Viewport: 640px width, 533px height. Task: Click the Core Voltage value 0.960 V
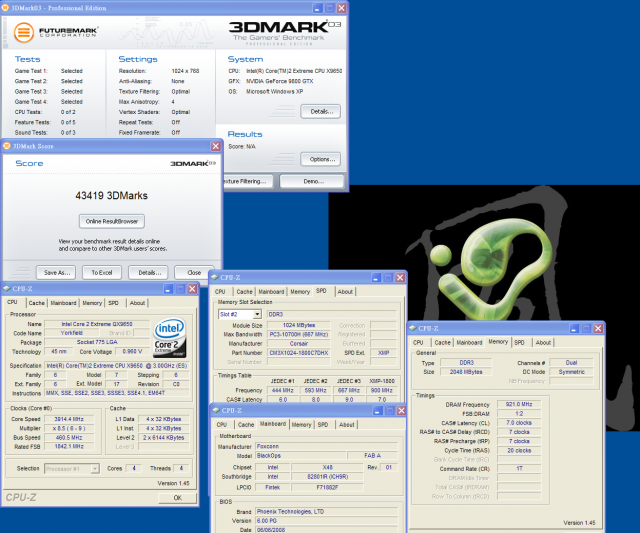pyautogui.click(x=133, y=351)
